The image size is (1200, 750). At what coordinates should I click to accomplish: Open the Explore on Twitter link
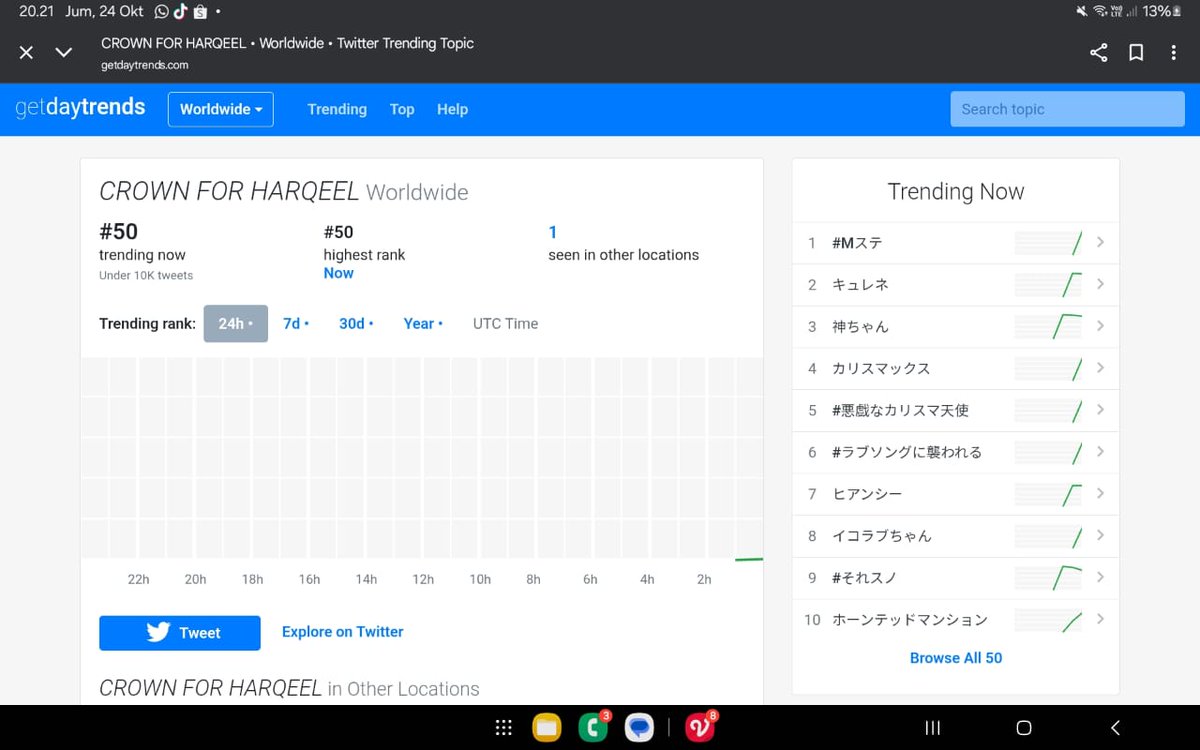[343, 632]
